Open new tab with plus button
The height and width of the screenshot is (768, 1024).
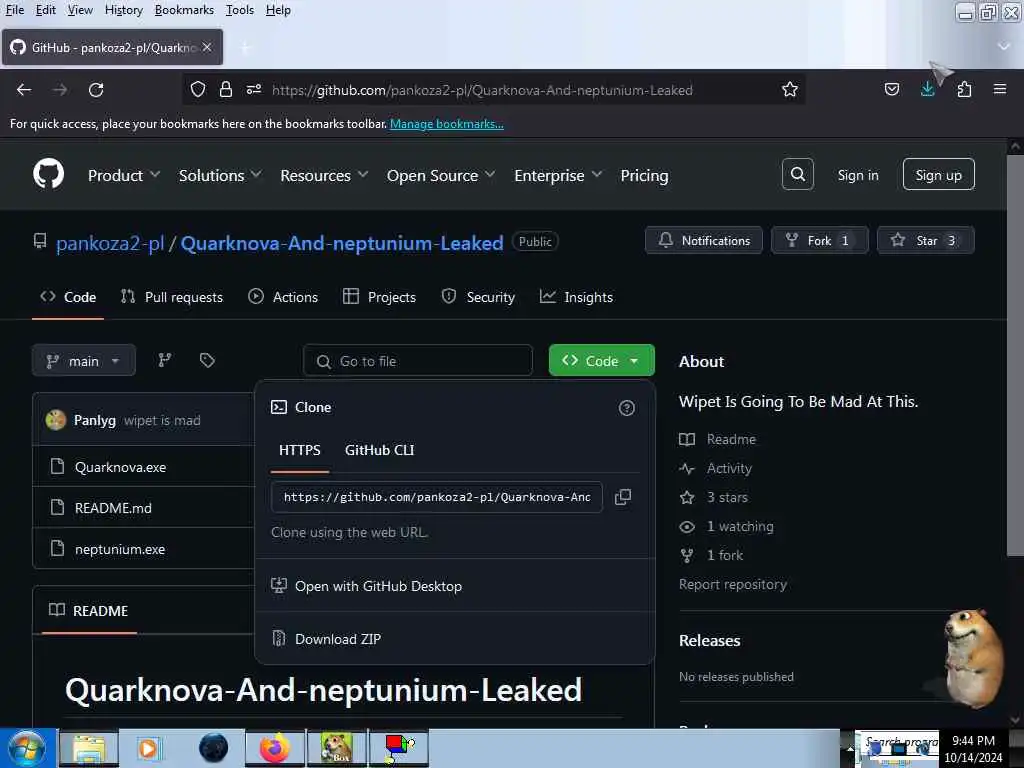coord(246,47)
